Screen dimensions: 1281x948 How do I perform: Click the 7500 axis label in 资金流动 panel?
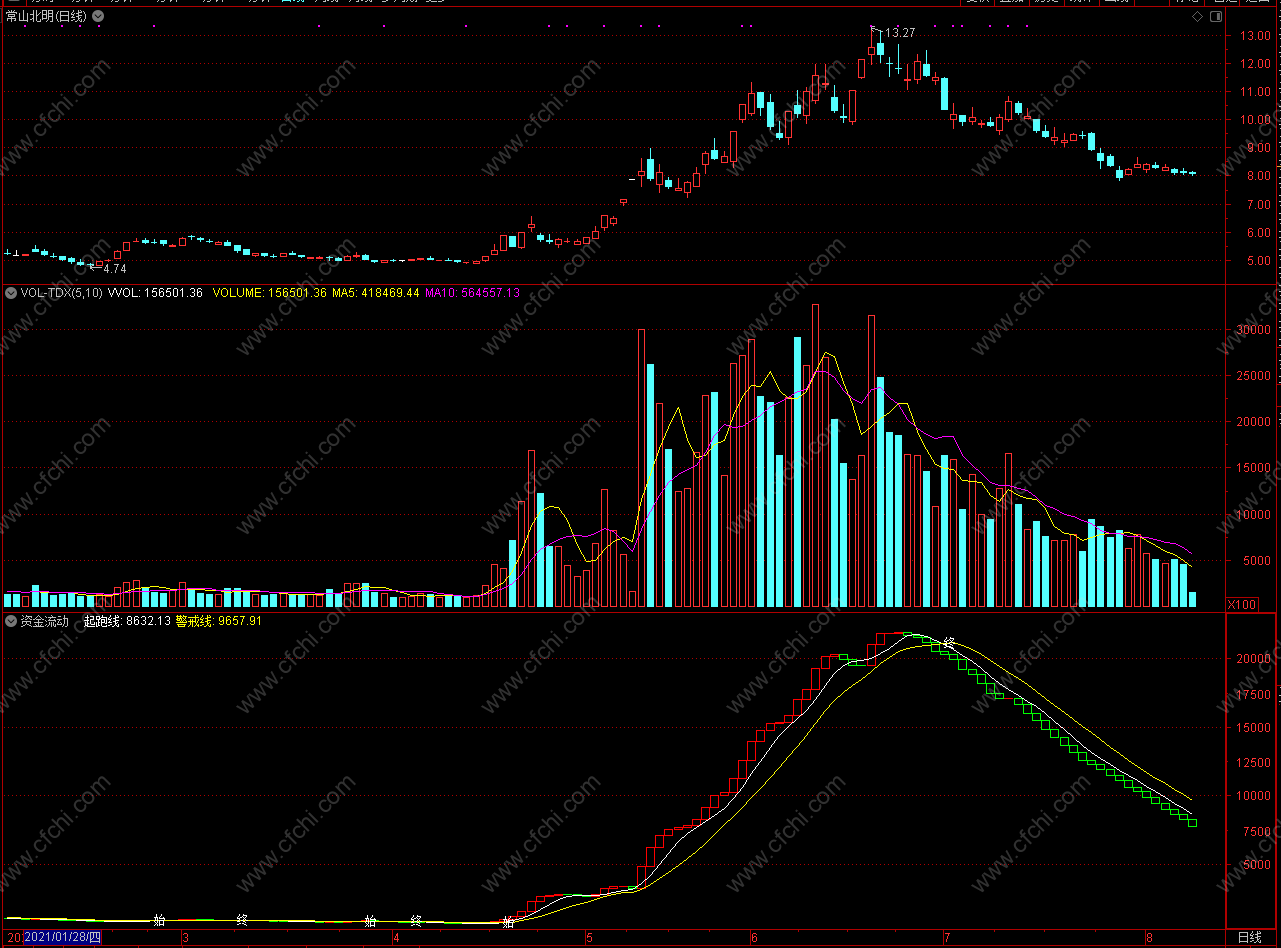1255,832
